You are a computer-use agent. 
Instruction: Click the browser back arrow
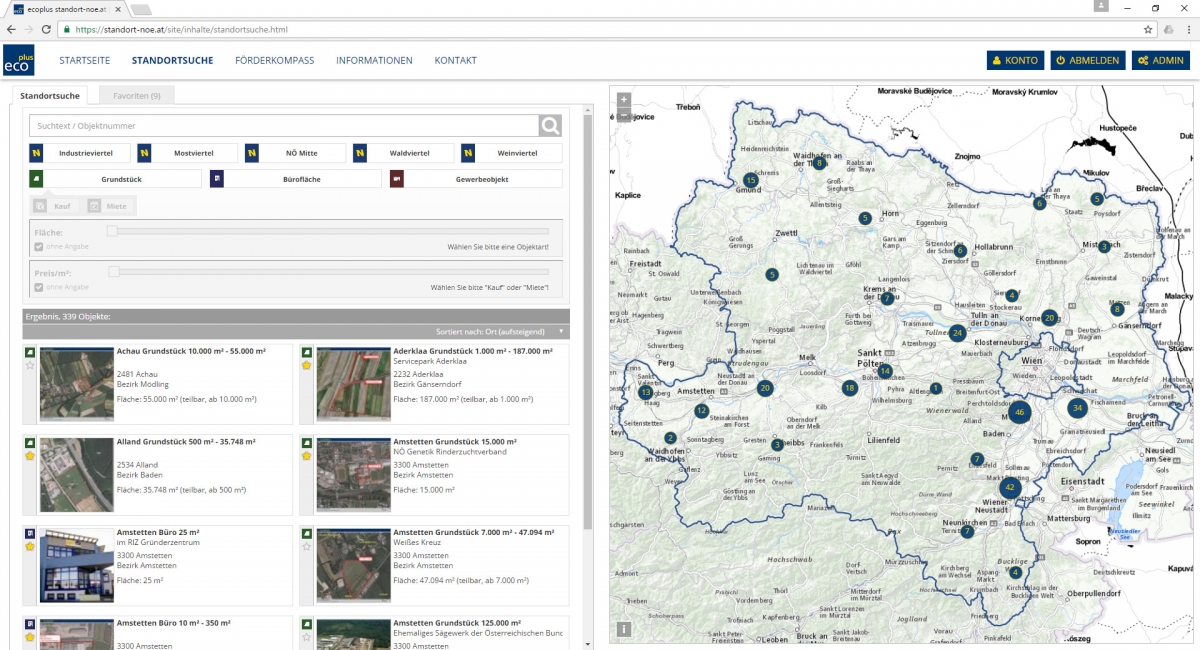pos(12,29)
